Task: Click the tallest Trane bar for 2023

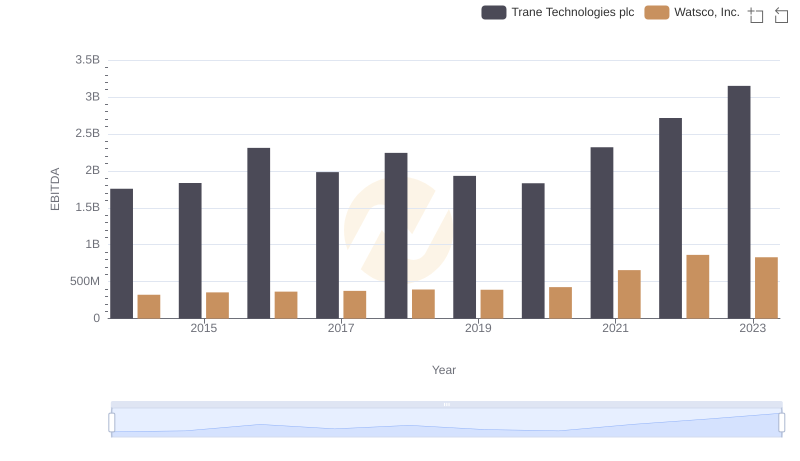Action: pos(739,202)
